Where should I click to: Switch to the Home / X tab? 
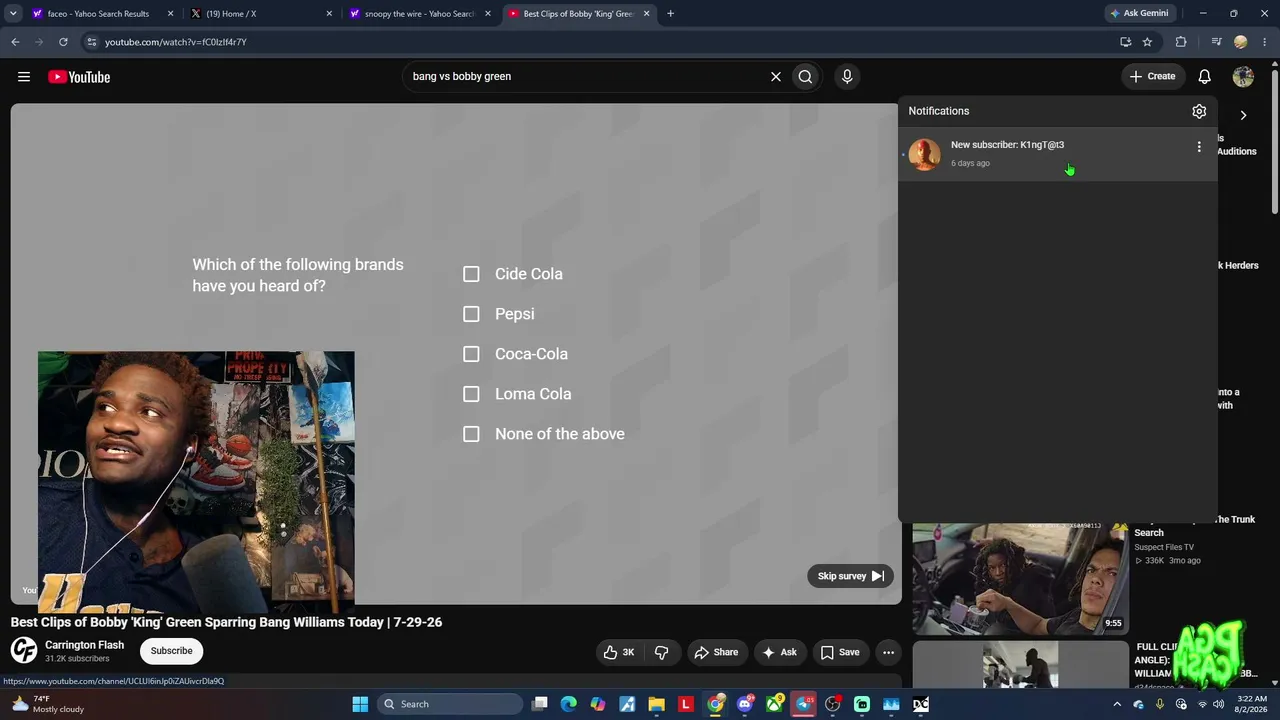pyautogui.click(x=262, y=14)
